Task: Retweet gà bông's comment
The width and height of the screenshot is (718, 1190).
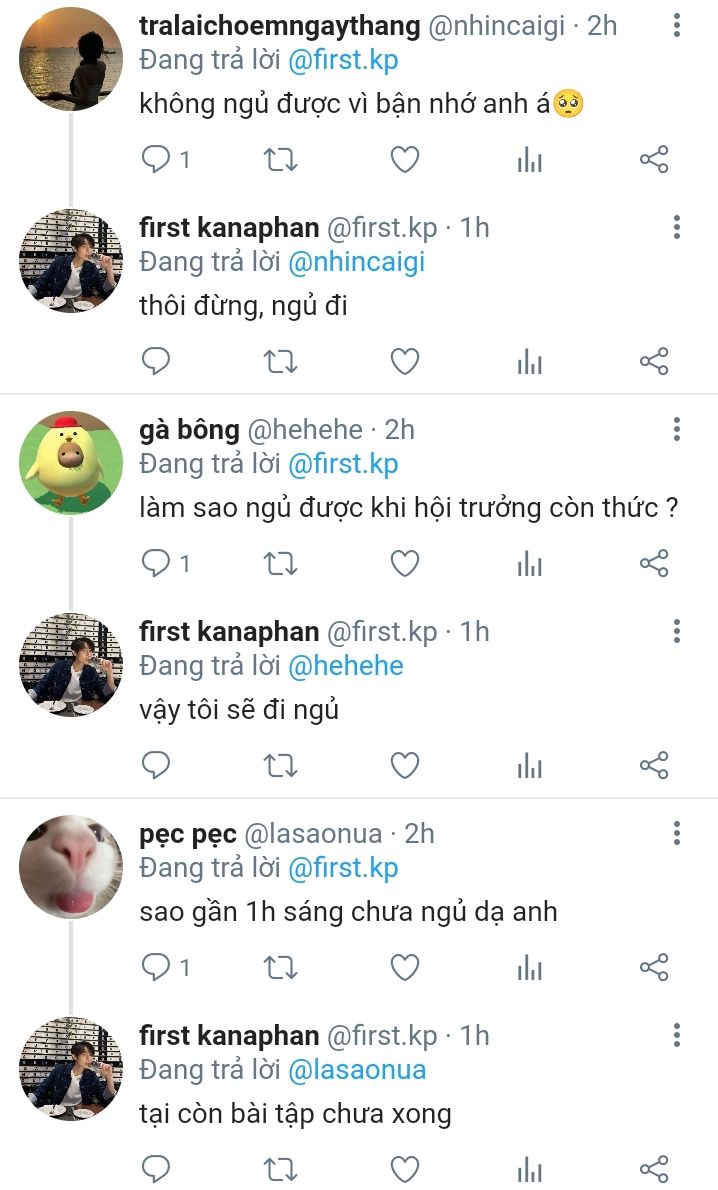Action: click(280, 564)
